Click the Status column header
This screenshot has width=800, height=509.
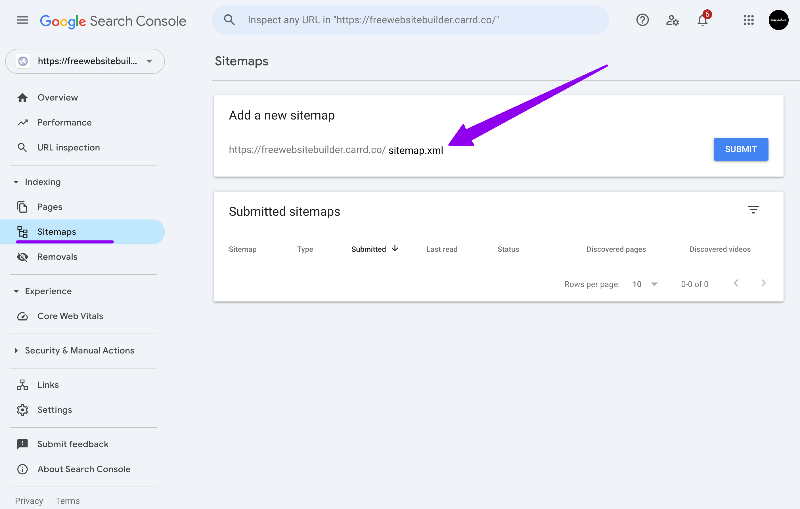pos(508,249)
